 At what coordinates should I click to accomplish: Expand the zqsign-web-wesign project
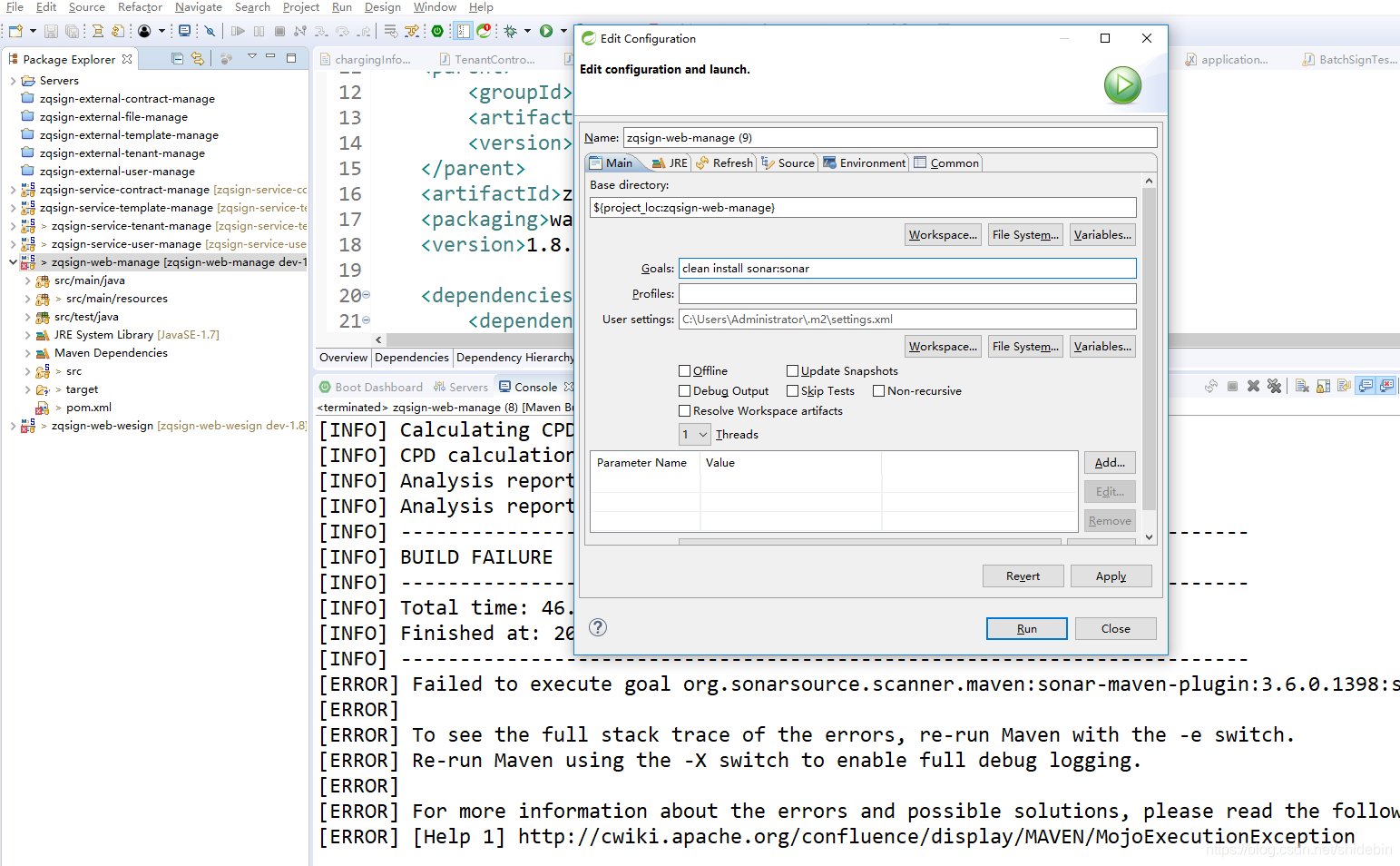point(13,426)
